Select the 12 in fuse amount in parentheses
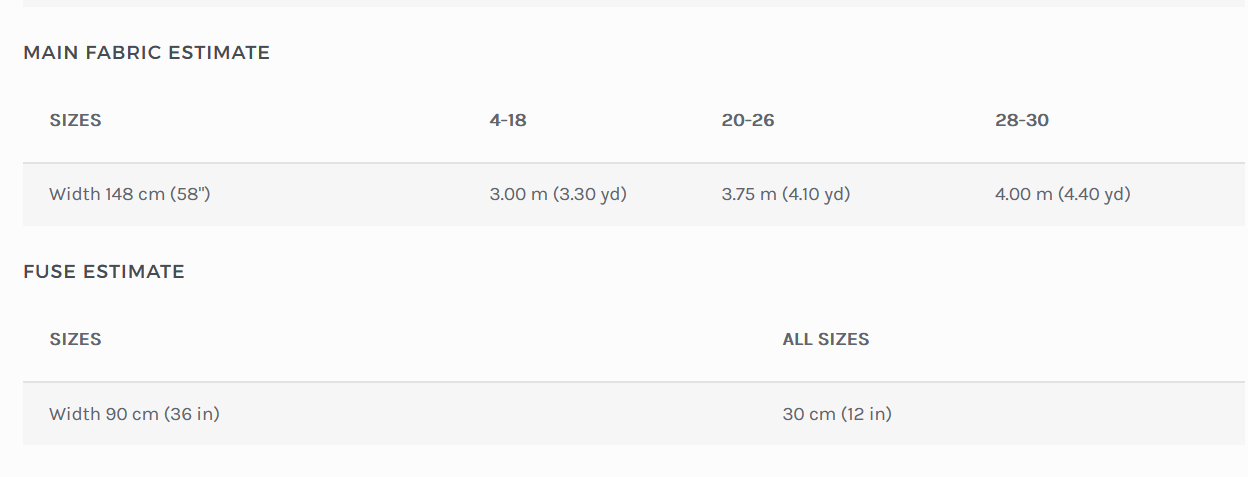Image resolution: width=1248 pixels, height=477 pixels. pyautogui.click(x=866, y=414)
